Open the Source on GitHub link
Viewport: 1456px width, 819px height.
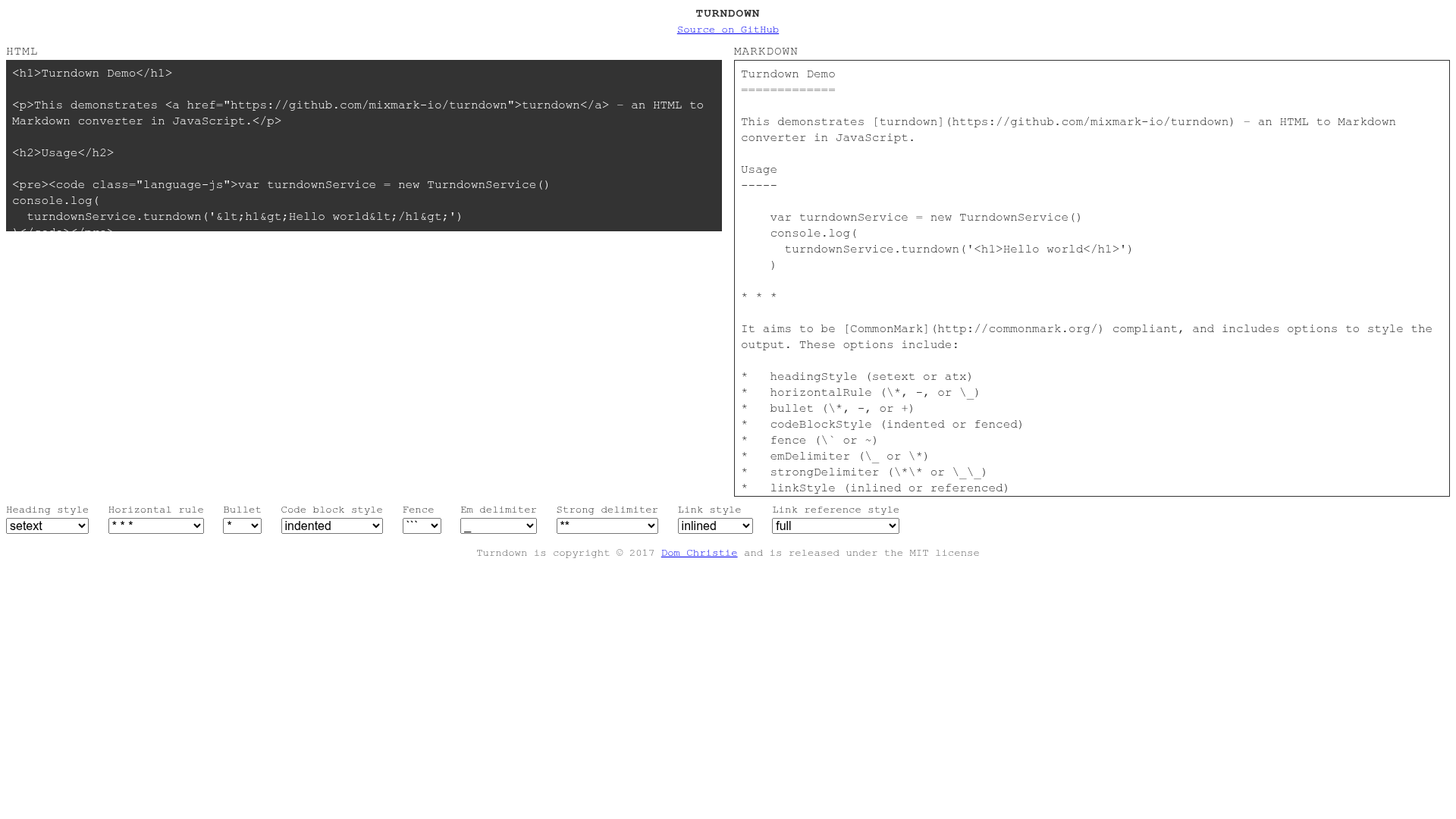[x=728, y=30]
